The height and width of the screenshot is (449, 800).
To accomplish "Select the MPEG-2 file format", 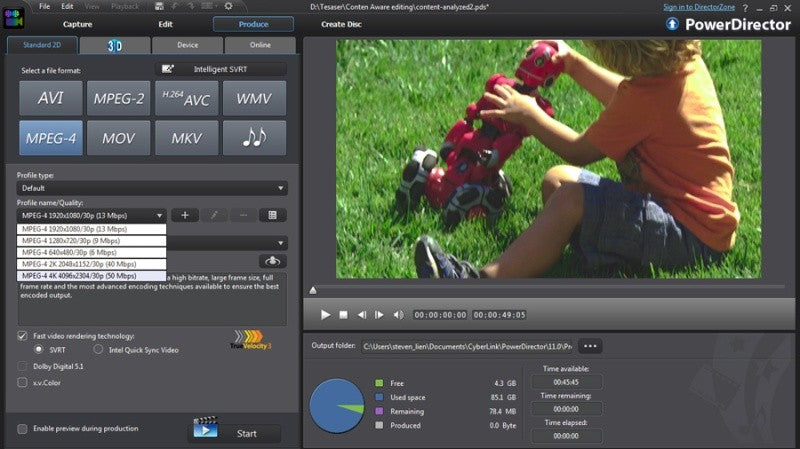I will 118,98.
